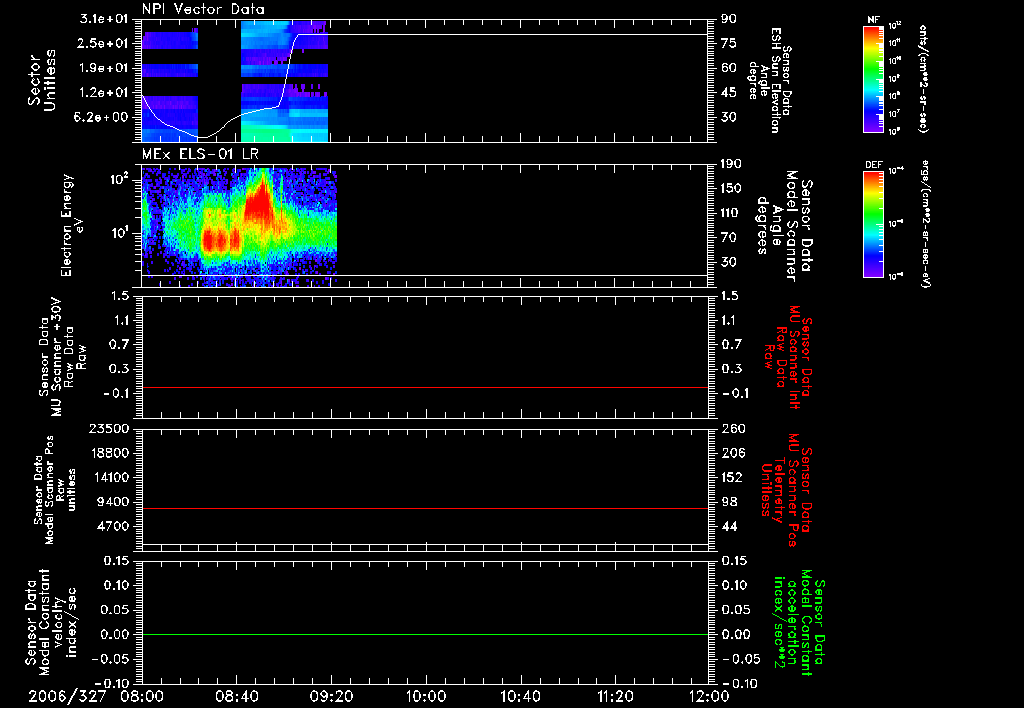1024x708 pixels.
Task: Click the 190 scanner angle axis value
Action: pos(731,163)
